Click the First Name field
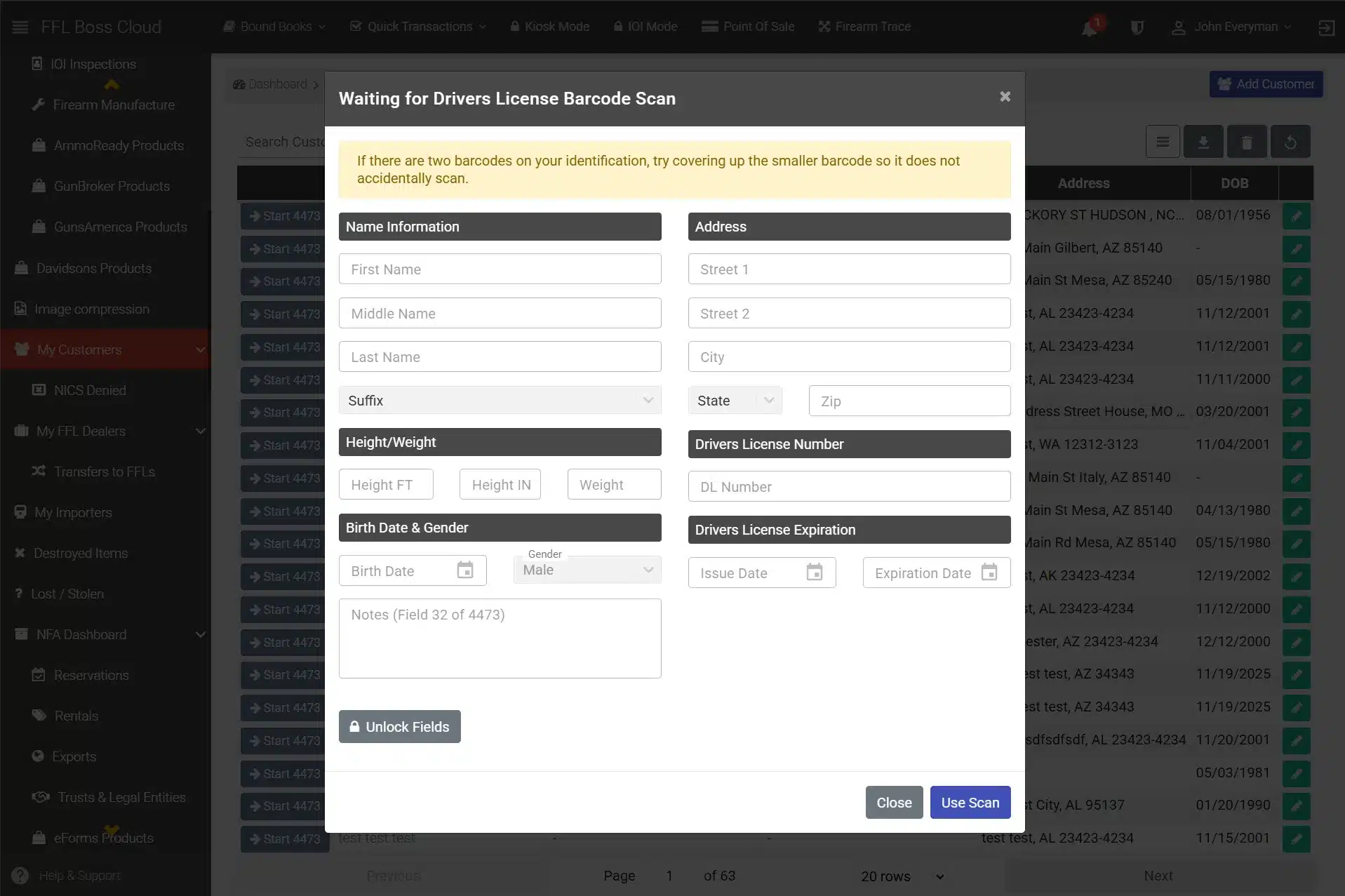 [500, 269]
